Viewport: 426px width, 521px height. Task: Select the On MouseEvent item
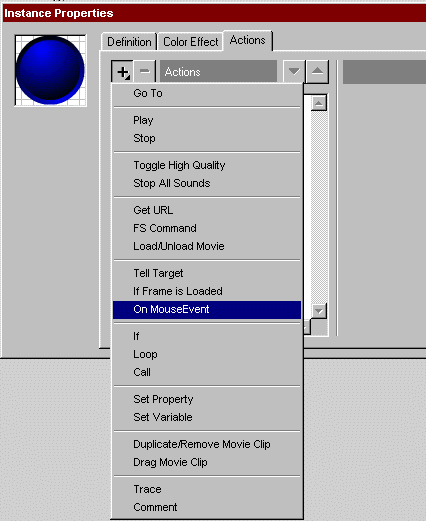click(x=207, y=309)
